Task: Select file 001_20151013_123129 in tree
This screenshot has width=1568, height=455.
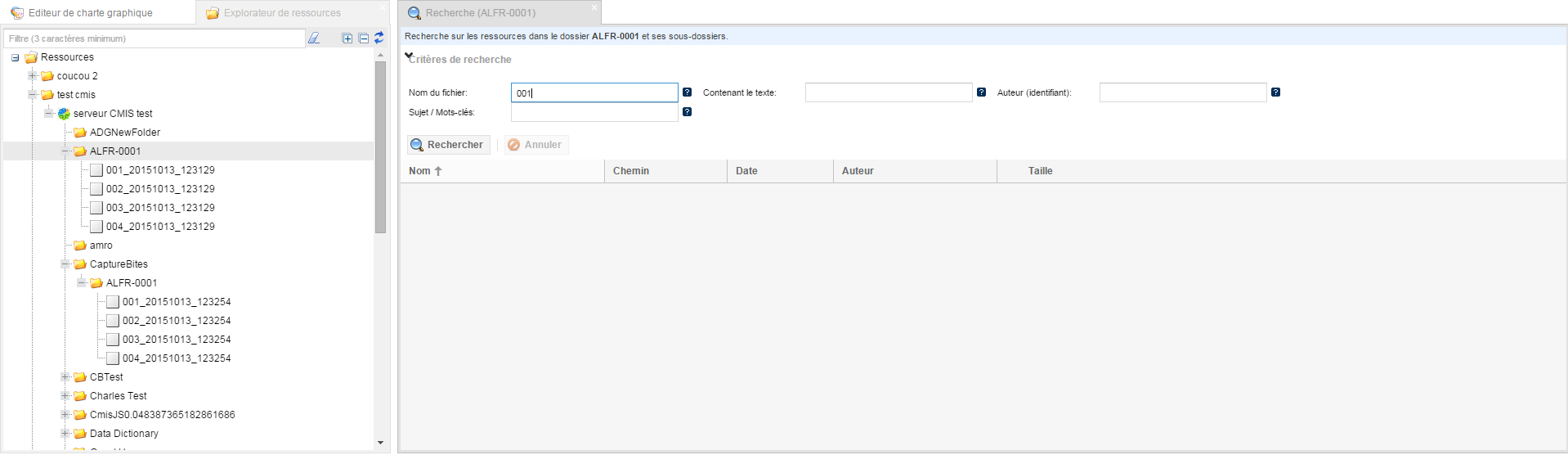Action: [x=160, y=170]
